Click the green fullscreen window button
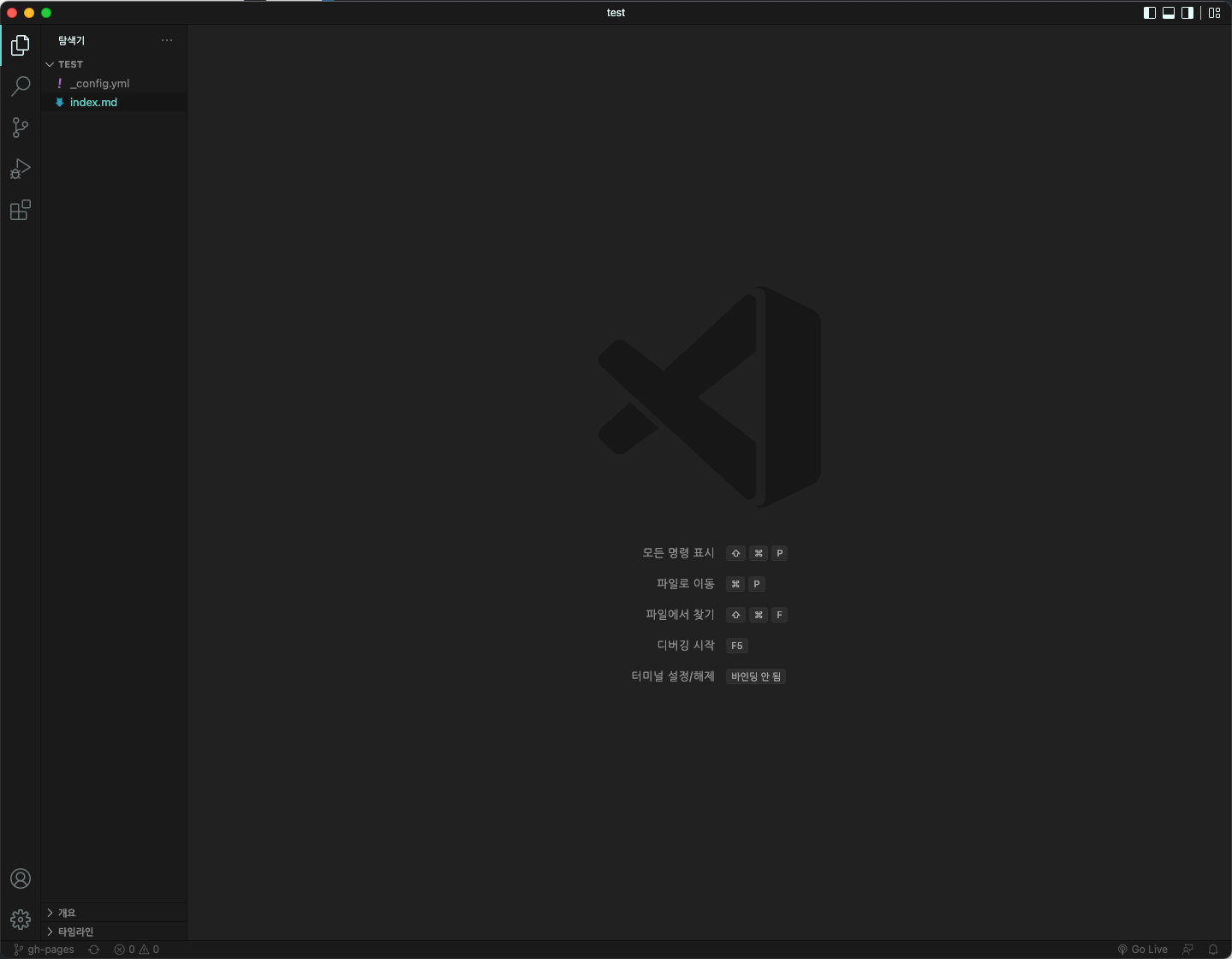 click(46, 13)
